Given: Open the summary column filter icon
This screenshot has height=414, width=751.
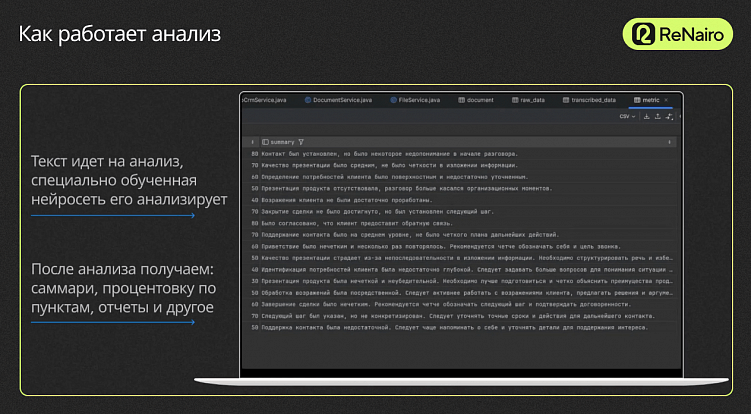Looking at the screenshot, I should (301, 142).
